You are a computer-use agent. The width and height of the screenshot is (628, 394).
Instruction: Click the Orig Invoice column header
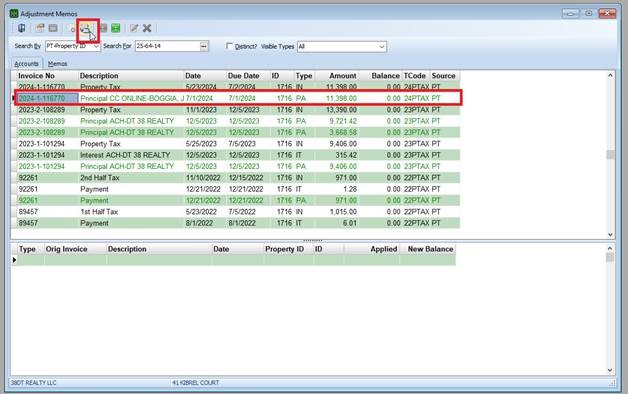[x=75, y=249]
